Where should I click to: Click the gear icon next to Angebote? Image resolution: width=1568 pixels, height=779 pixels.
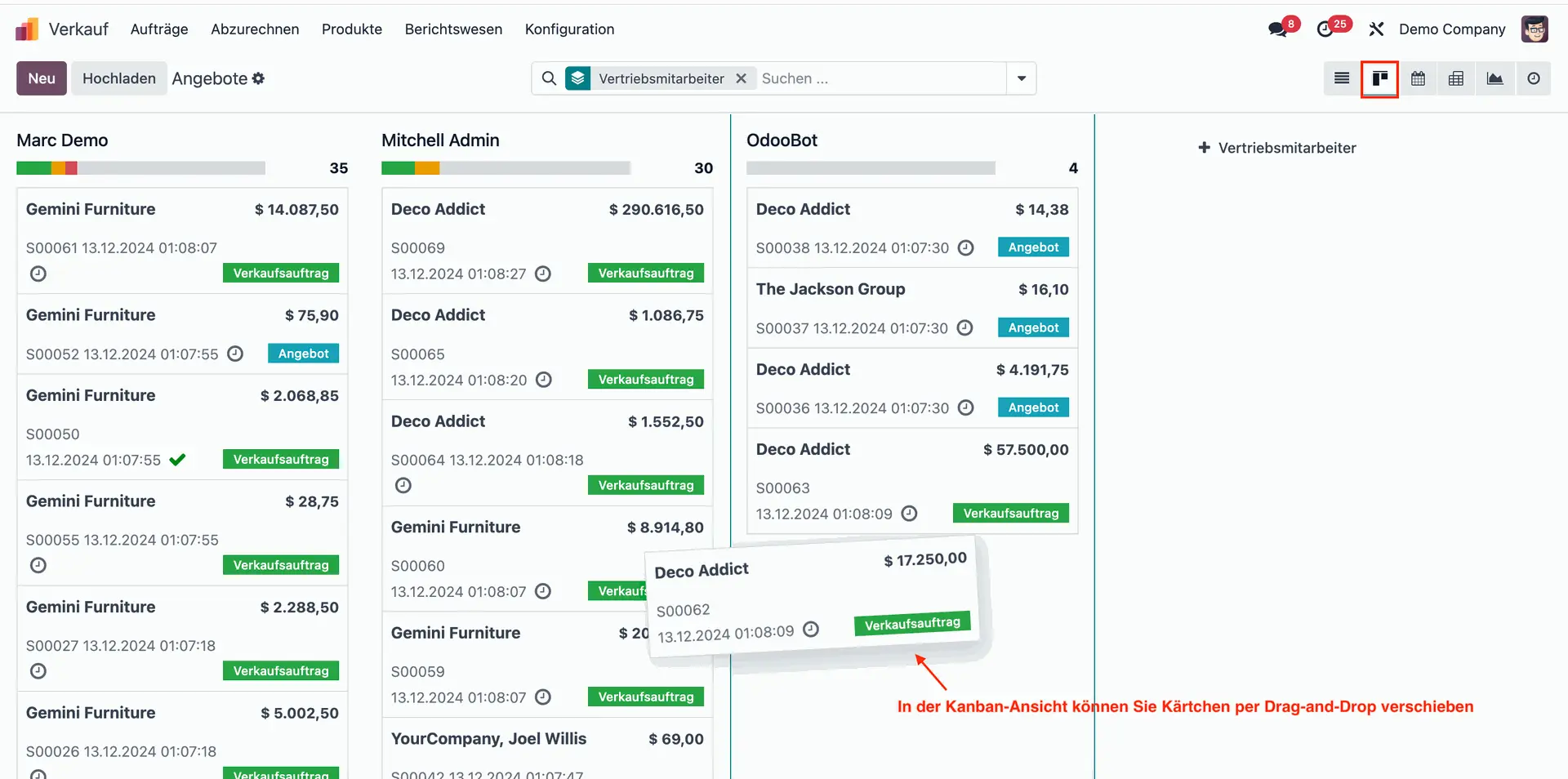259,78
